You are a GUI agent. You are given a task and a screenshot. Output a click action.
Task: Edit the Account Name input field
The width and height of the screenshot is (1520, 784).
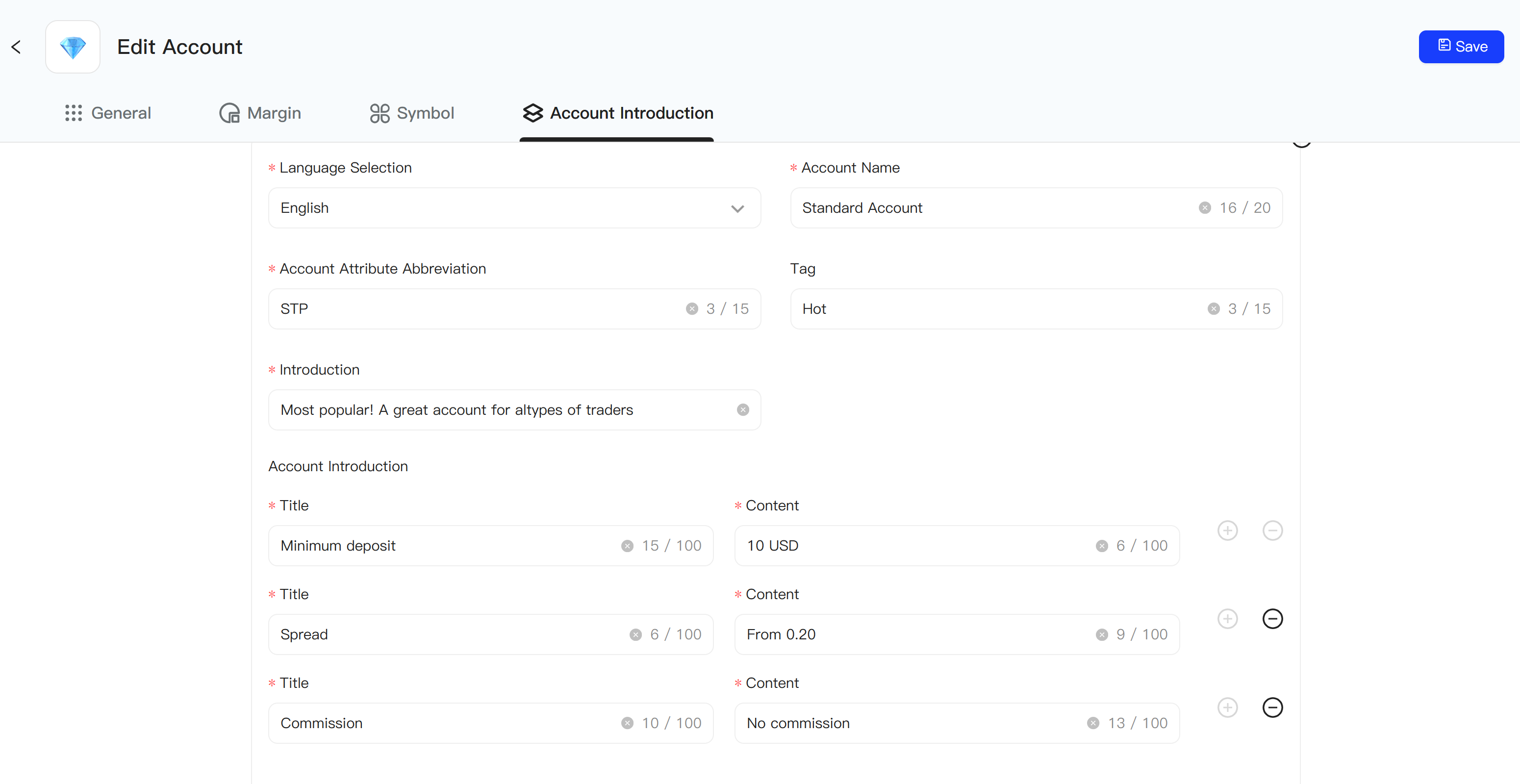[x=1036, y=208]
